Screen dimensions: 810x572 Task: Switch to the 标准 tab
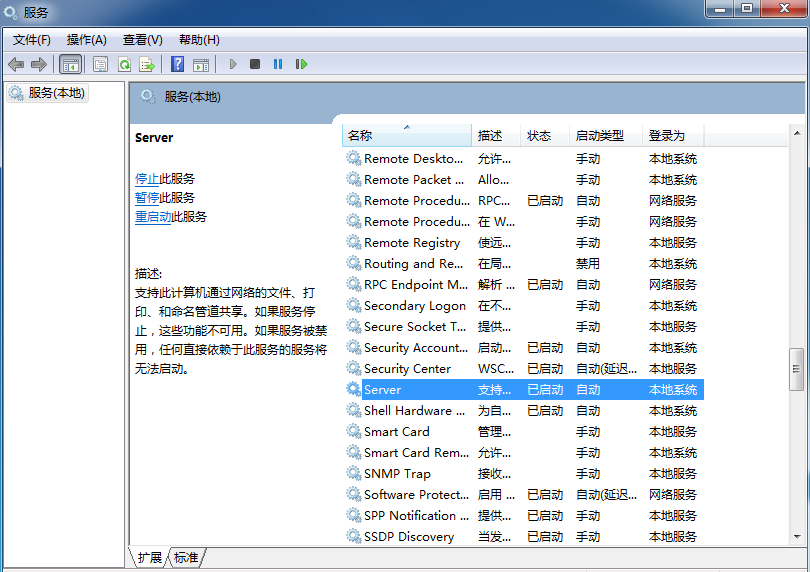(186, 558)
